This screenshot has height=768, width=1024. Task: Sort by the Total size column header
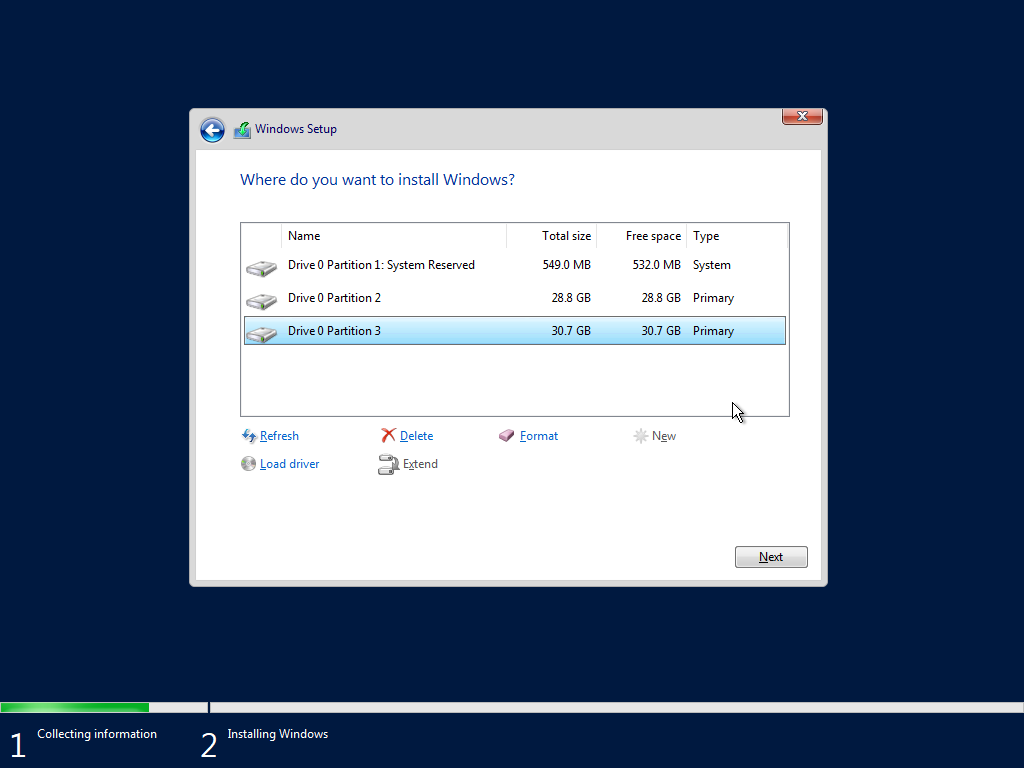point(565,235)
